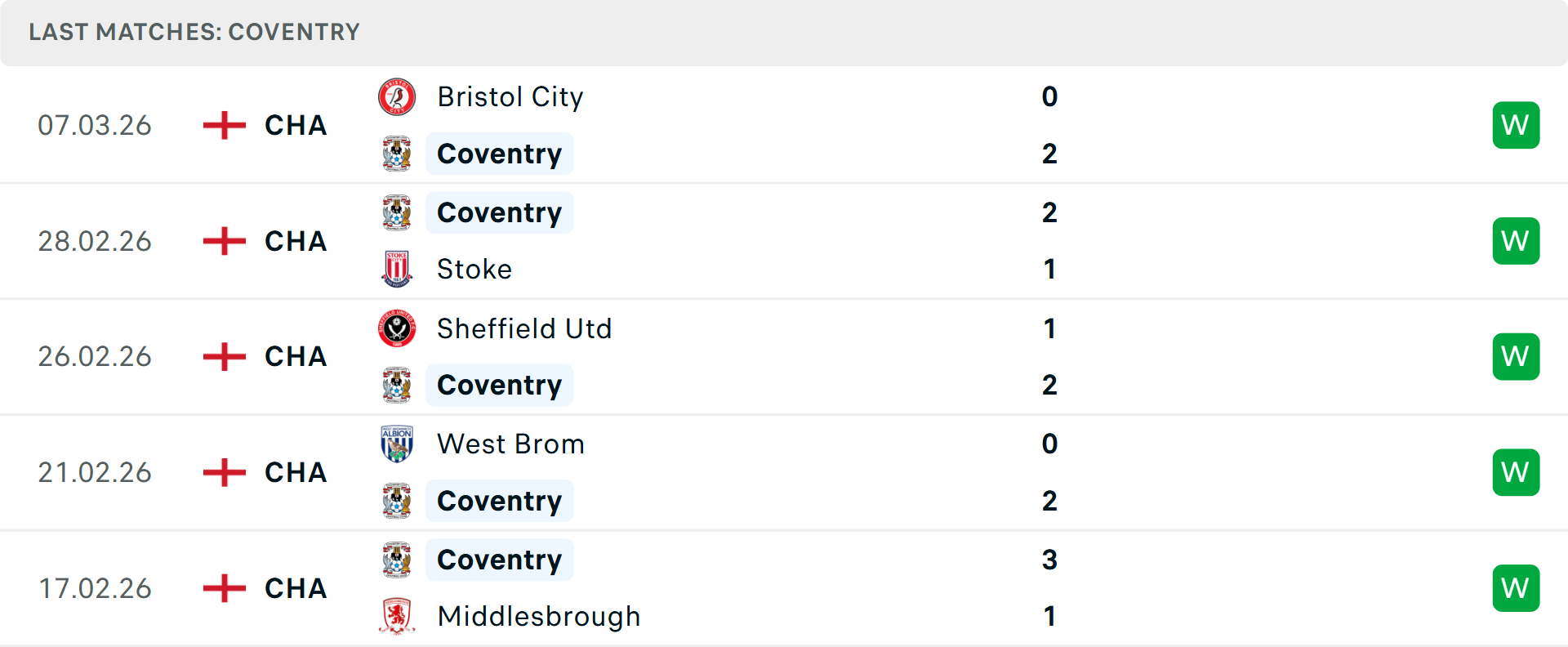Screen dimensions: 1568x647
Task: Click the Stoke club crest icon
Action: point(397,269)
